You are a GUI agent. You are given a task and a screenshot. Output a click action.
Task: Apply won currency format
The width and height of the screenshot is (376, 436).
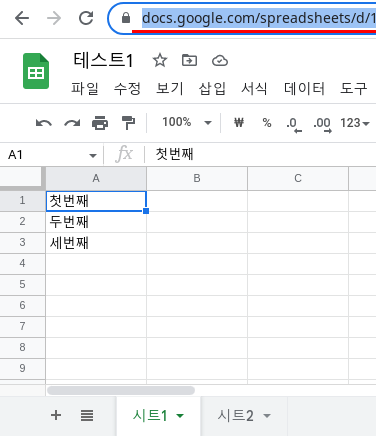[239, 123]
